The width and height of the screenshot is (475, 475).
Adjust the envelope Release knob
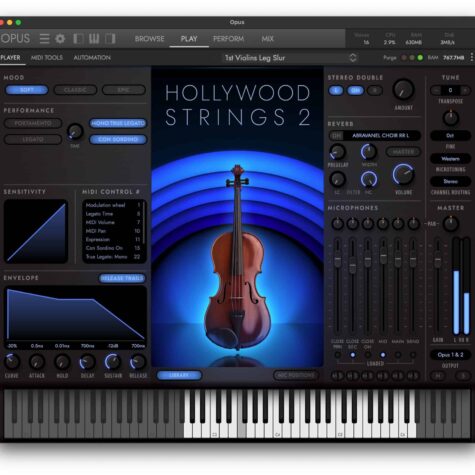[138, 362]
